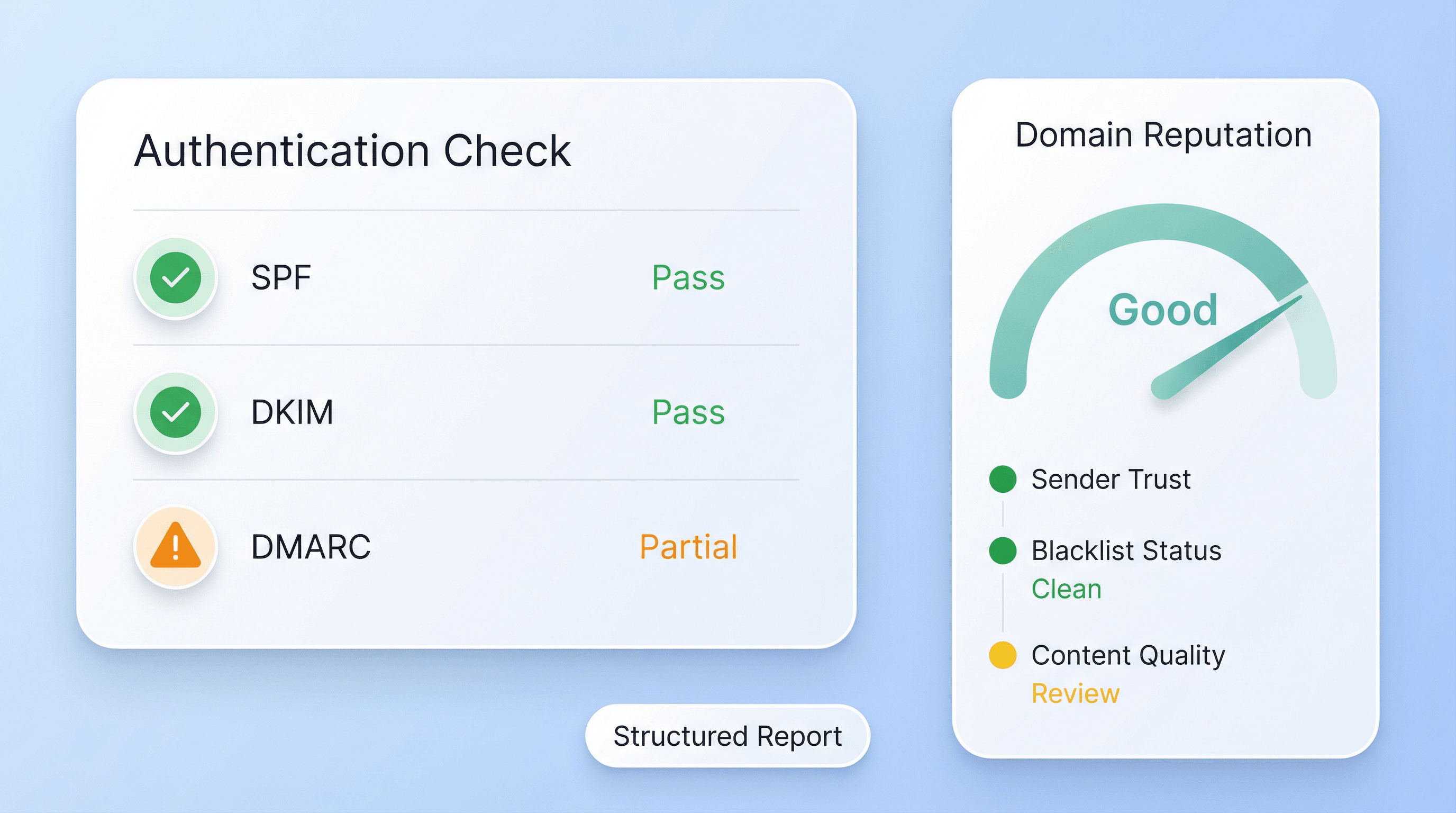Select the DMARC warning triangle icon
The width and height of the screenshot is (1456, 813).
click(176, 546)
